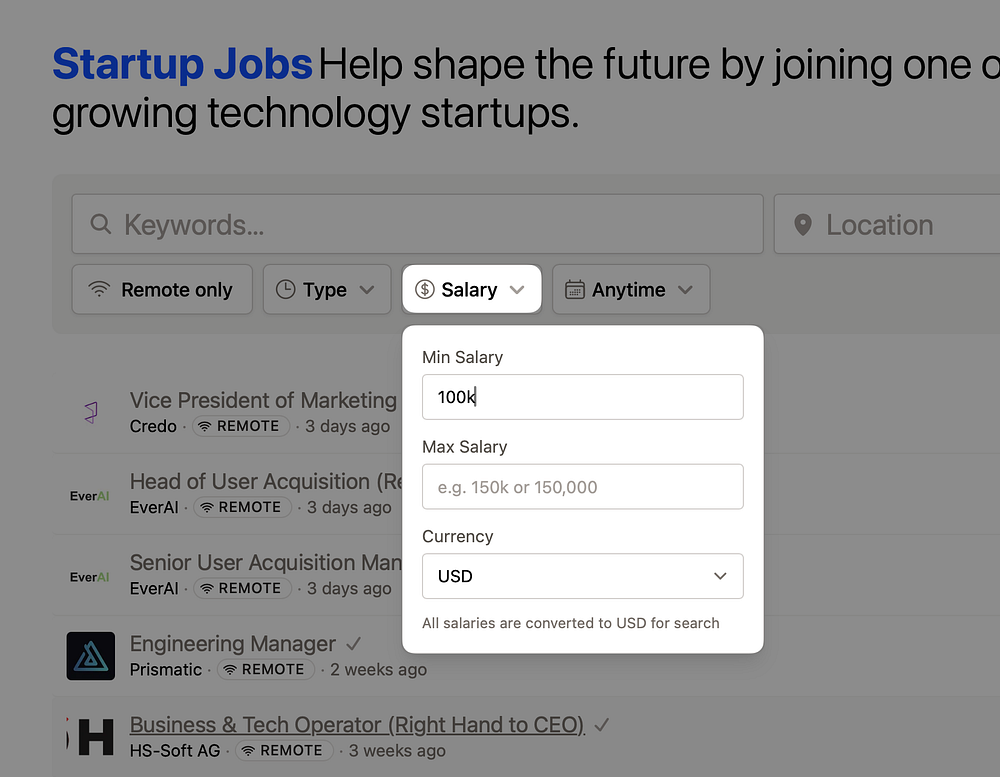Open the Anytime date dropdown

(630, 290)
